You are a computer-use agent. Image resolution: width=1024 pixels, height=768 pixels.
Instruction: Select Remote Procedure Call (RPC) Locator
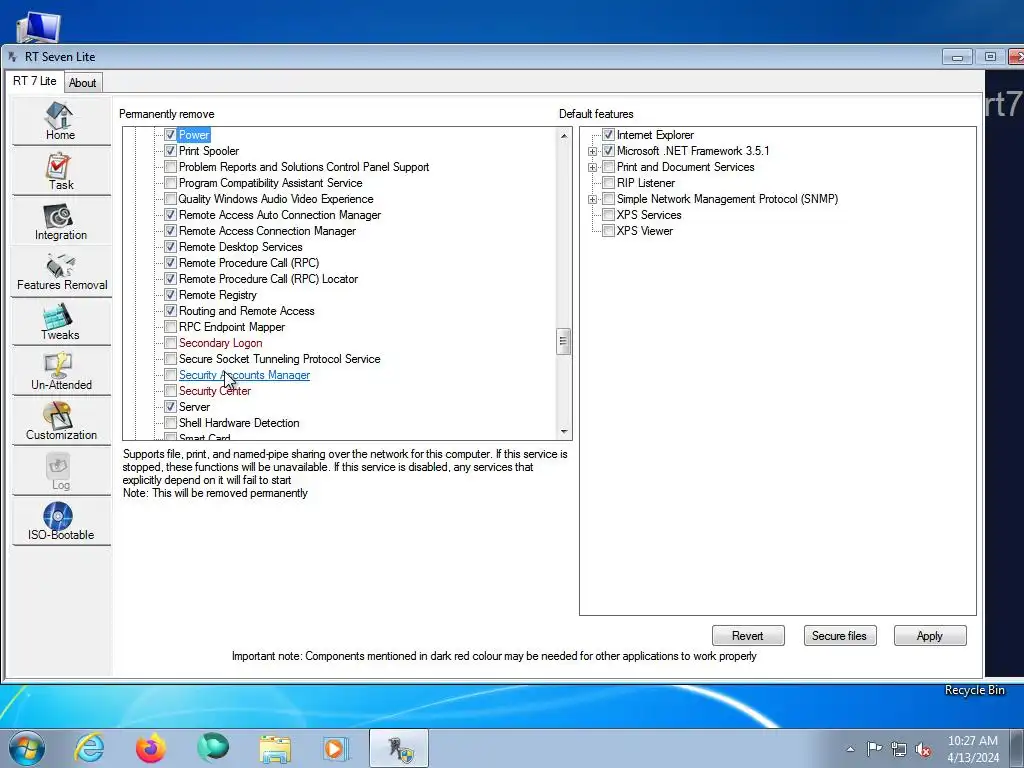[268, 279]
